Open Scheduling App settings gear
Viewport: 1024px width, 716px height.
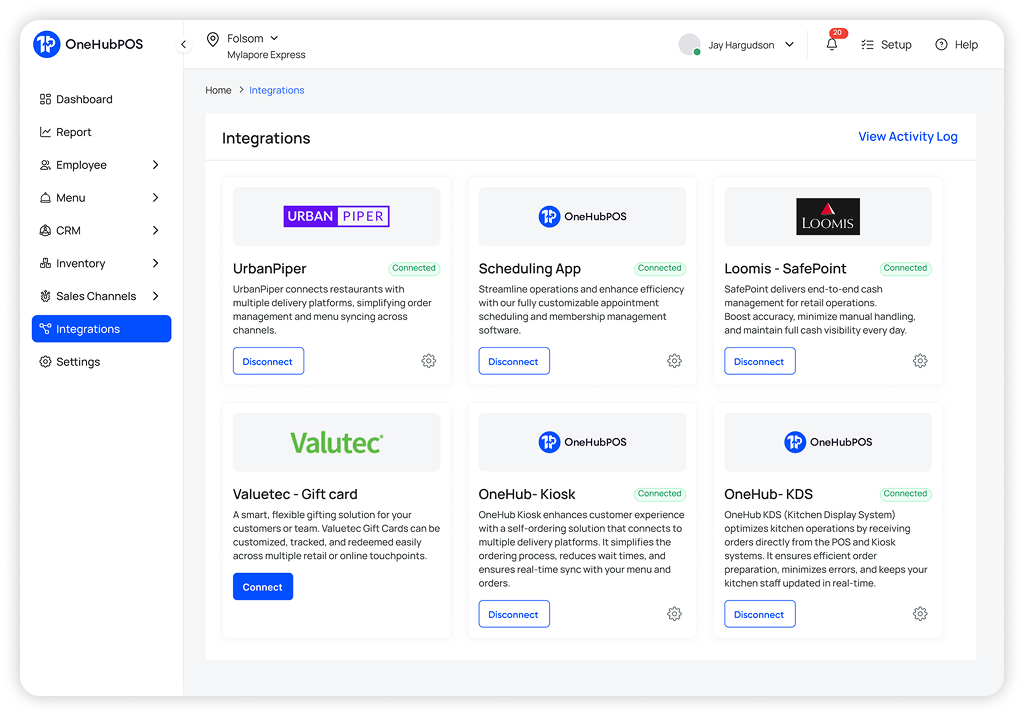click(x=675, y=361)
